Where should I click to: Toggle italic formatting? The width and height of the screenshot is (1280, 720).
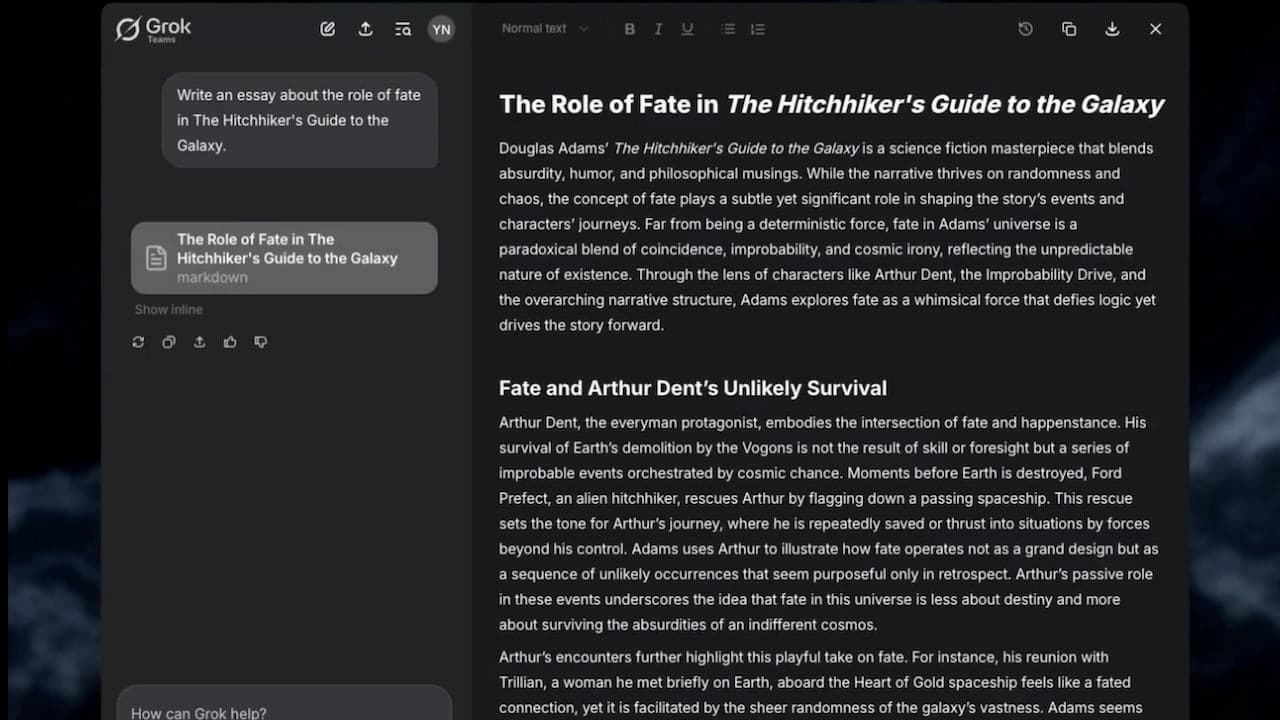point(658,29)
